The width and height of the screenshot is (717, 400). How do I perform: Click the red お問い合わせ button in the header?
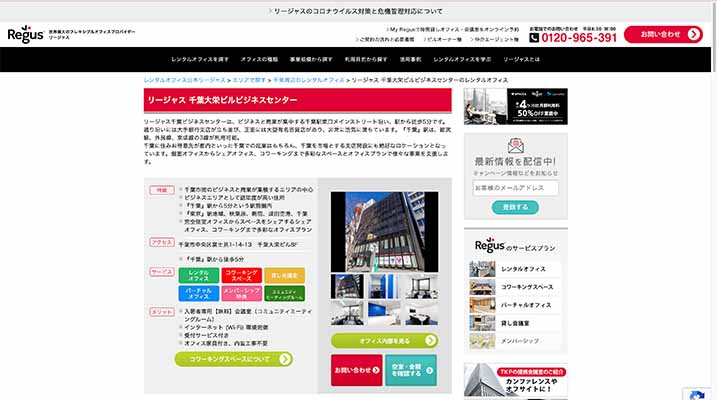coord(663,34)
